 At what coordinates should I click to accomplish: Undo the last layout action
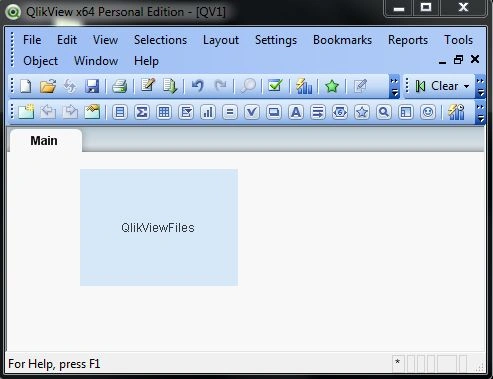point(198,86)
